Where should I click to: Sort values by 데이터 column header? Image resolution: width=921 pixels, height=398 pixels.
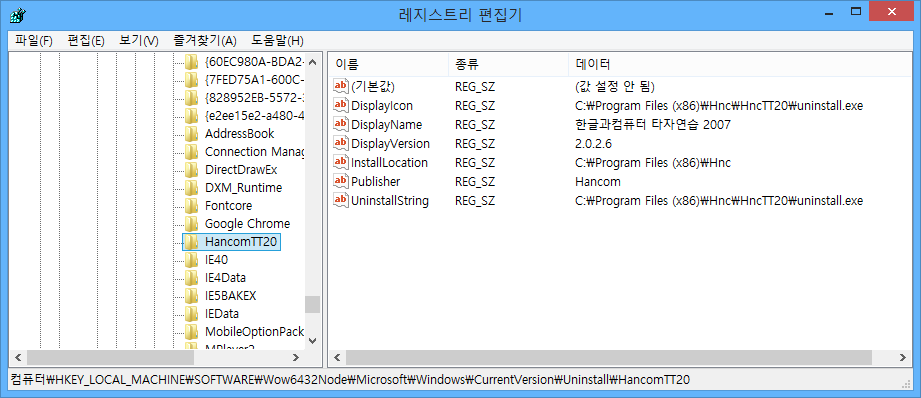pos(740,64)
